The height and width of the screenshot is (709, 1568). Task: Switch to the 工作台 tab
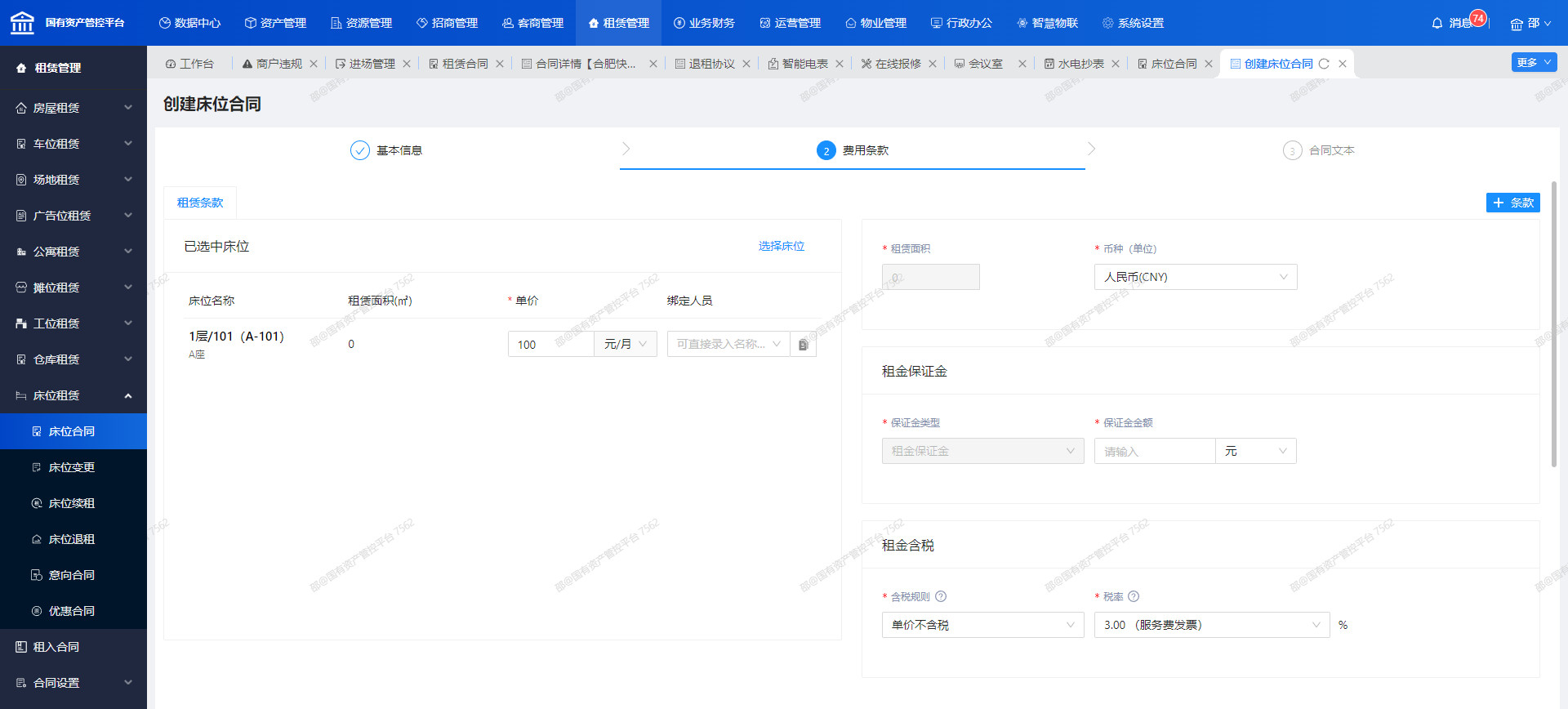189,64
